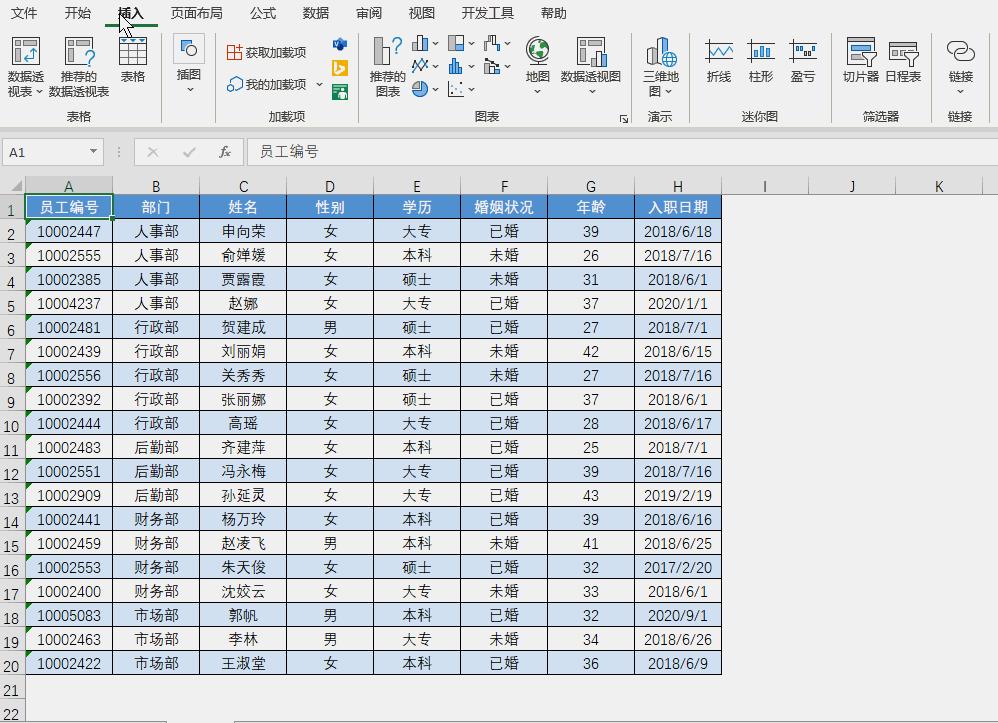Open the Charts group dialog launcher
The image size is (998, 723).
pos(622,119)
